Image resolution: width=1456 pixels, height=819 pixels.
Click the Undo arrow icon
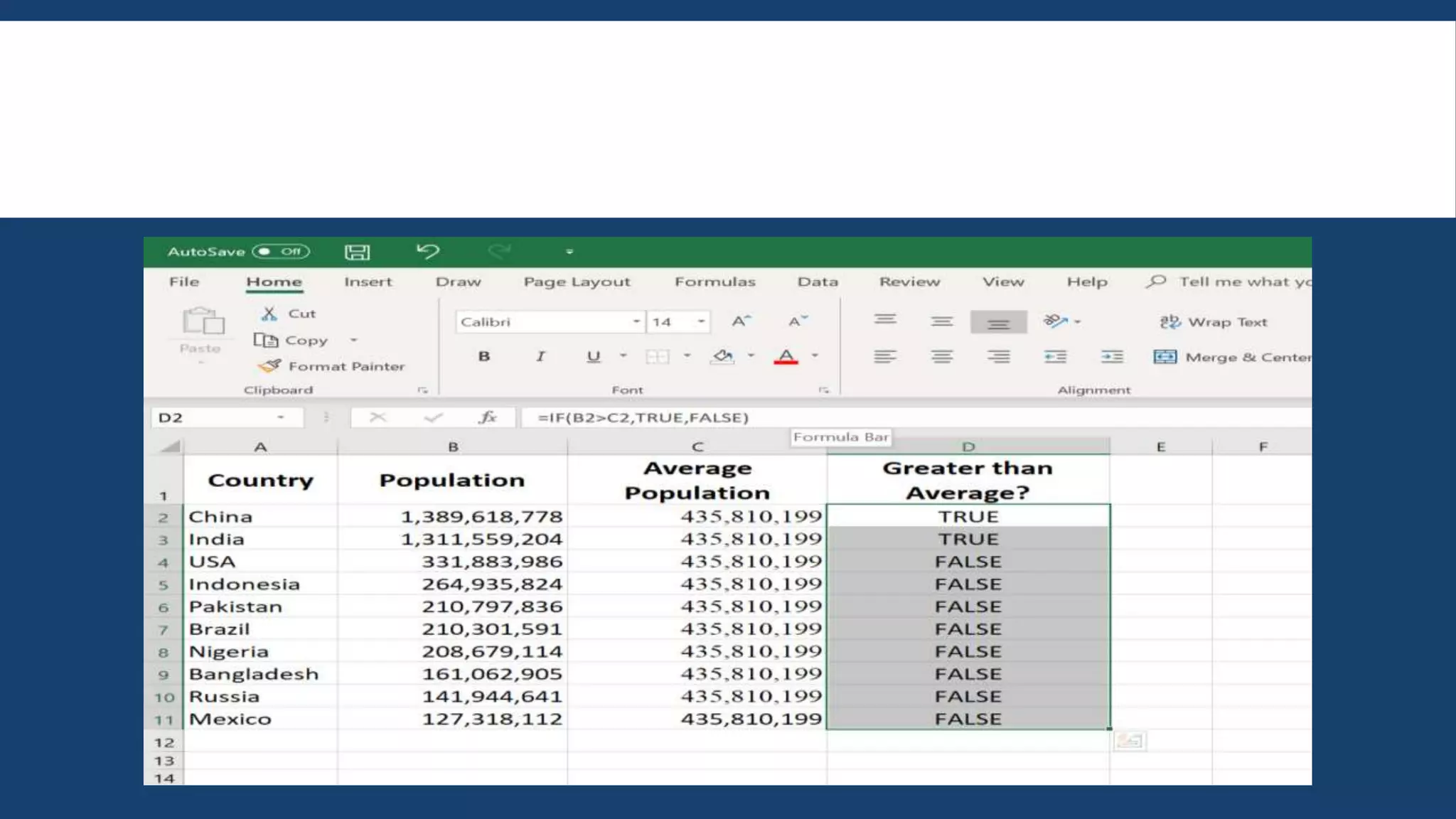tap(428, 252)
